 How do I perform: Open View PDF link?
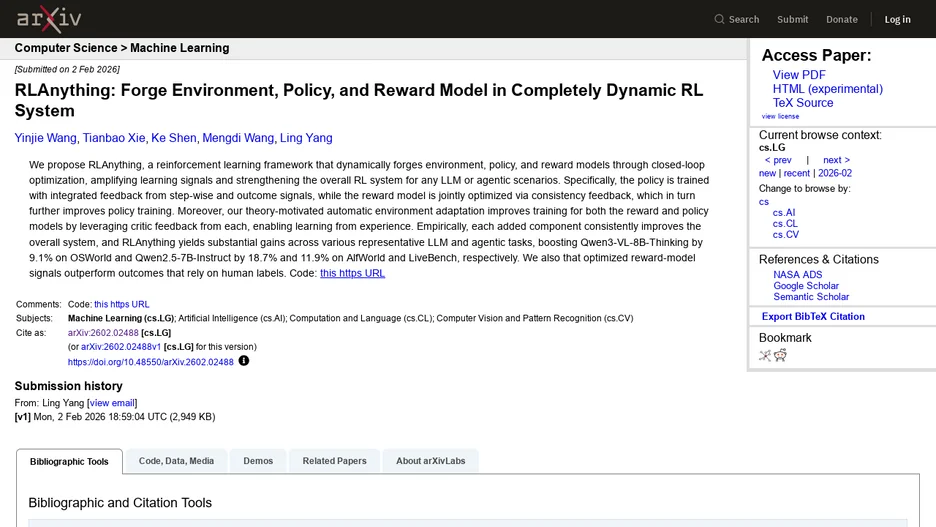click(799, 75)
